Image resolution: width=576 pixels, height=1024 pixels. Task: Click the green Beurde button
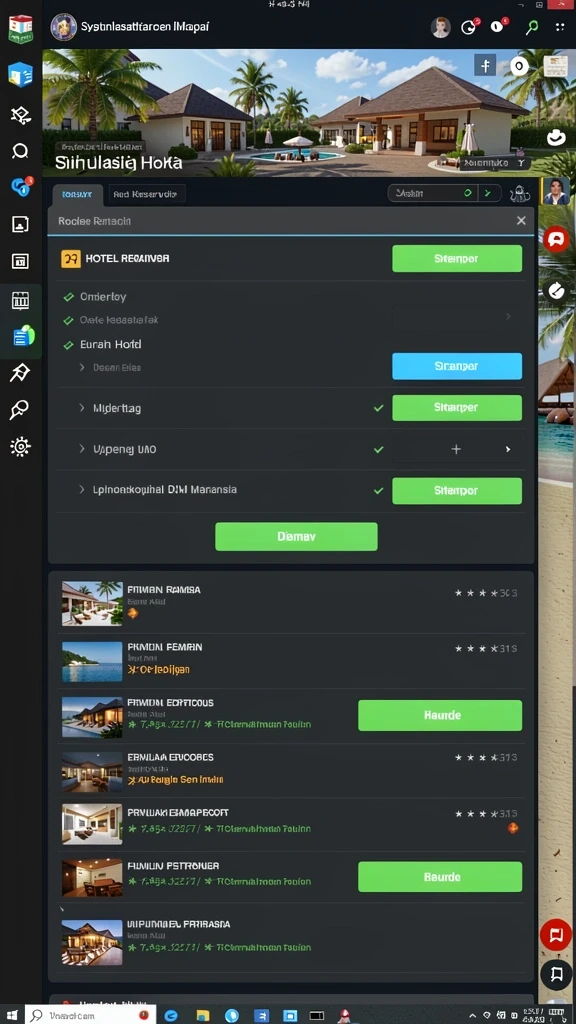(440, 877)
